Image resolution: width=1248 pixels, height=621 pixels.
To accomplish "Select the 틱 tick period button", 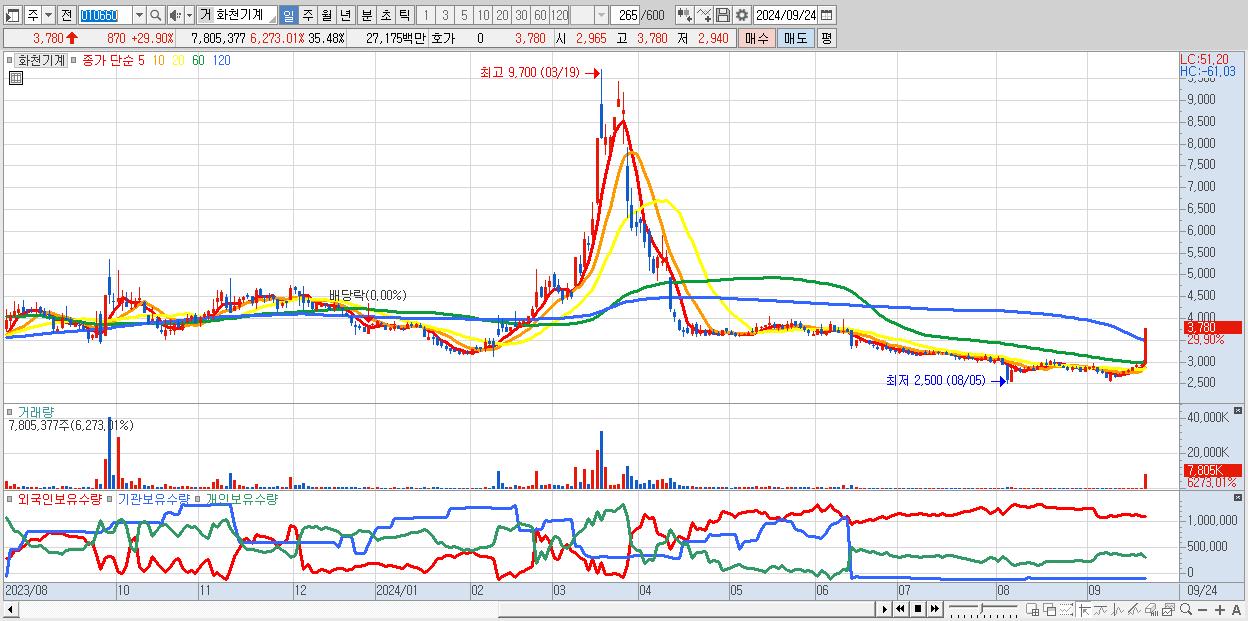I will point(404,15).
